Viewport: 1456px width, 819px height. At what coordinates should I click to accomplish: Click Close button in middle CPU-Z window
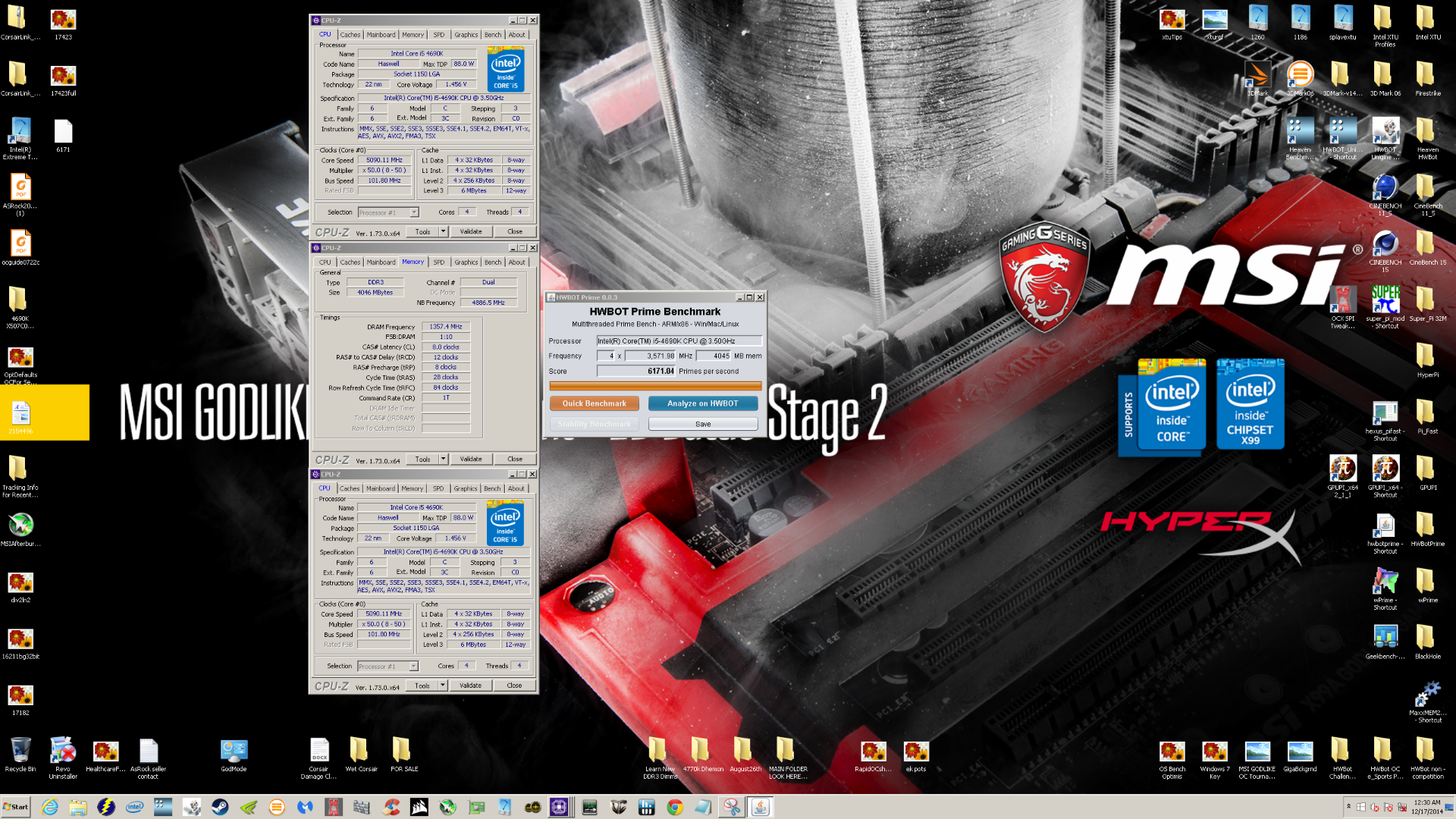[515, 459]
